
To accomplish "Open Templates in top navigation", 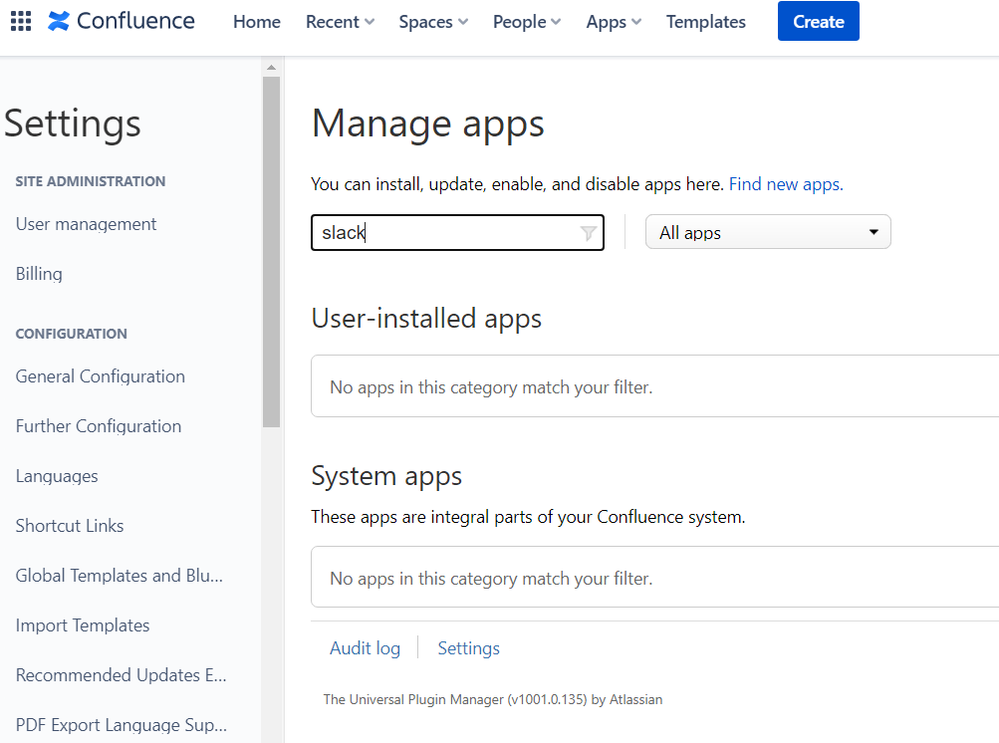I will 706,22.
